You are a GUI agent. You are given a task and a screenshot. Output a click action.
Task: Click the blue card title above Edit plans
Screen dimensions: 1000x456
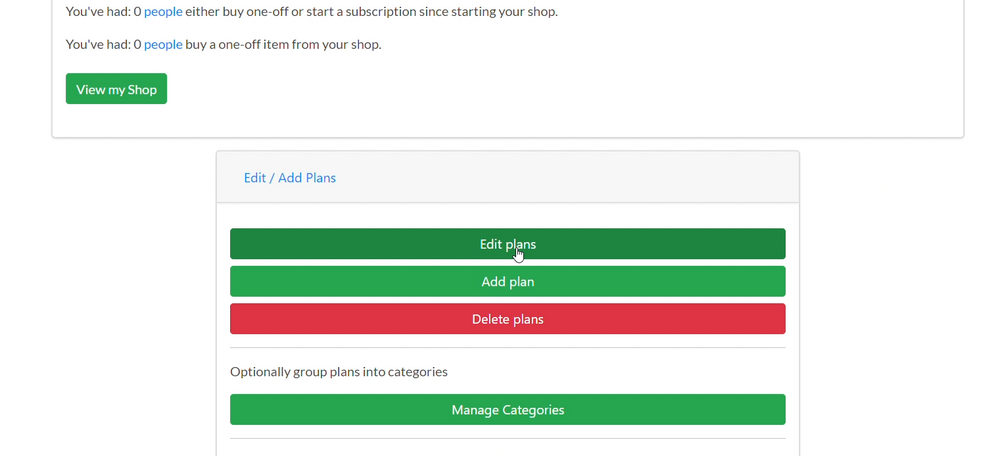pyautogui.click(x=290, y=178)
